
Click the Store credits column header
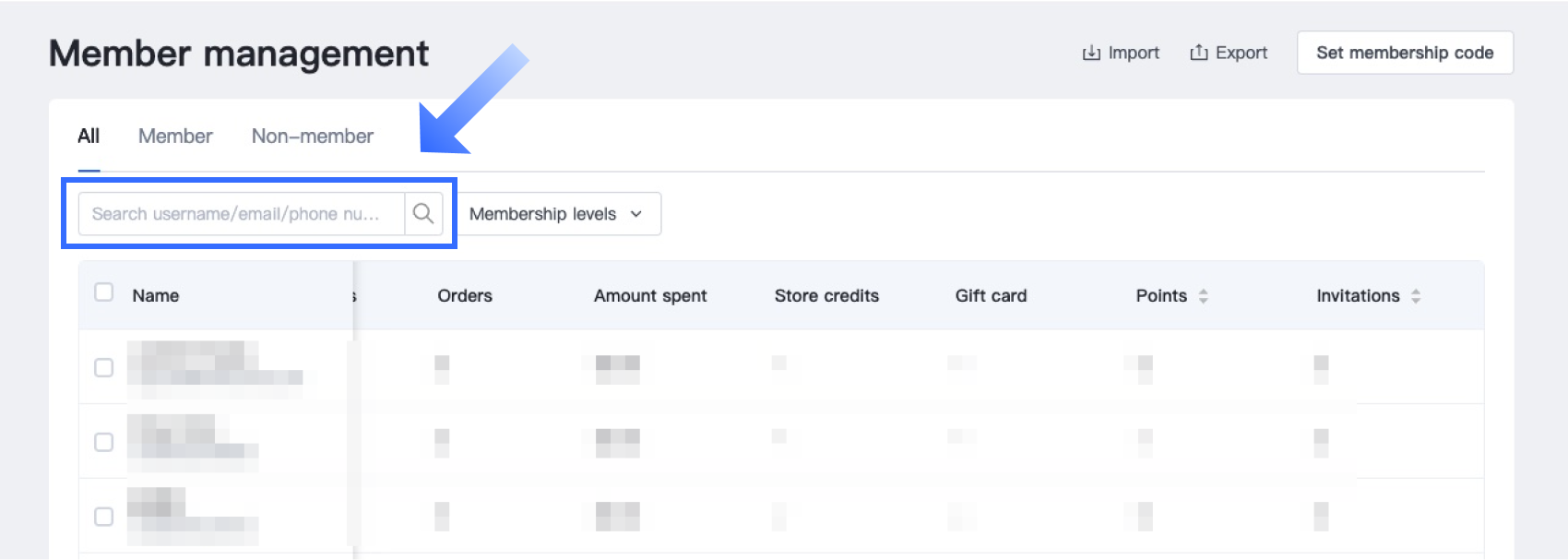(x=826, y=296)
